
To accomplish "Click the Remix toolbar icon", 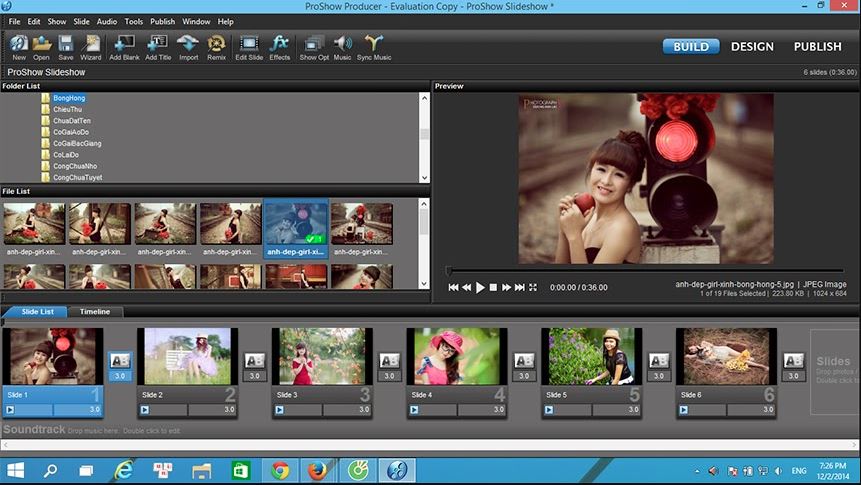I will tap(216, 47).
